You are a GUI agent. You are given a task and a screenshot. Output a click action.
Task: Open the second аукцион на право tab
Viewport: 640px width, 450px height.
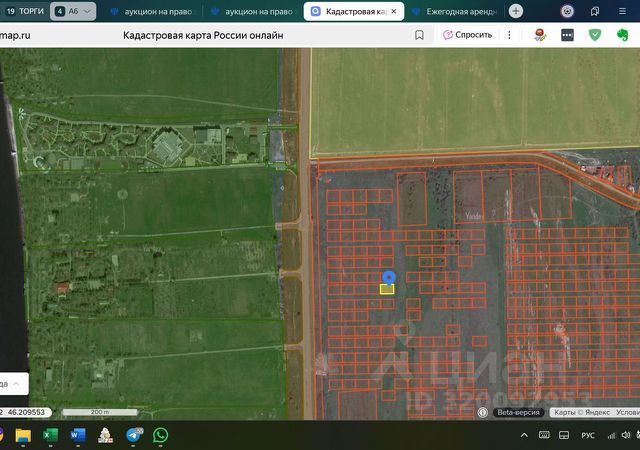pos(253,12)
